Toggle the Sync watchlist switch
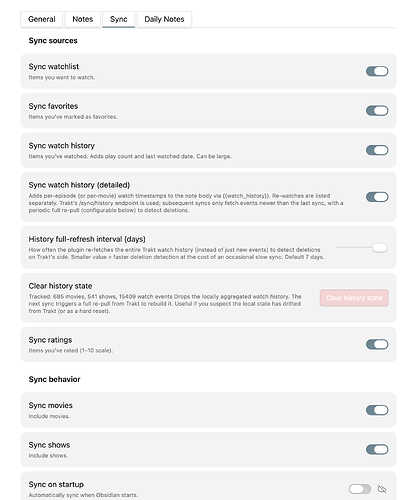 [x=377, y=71]
